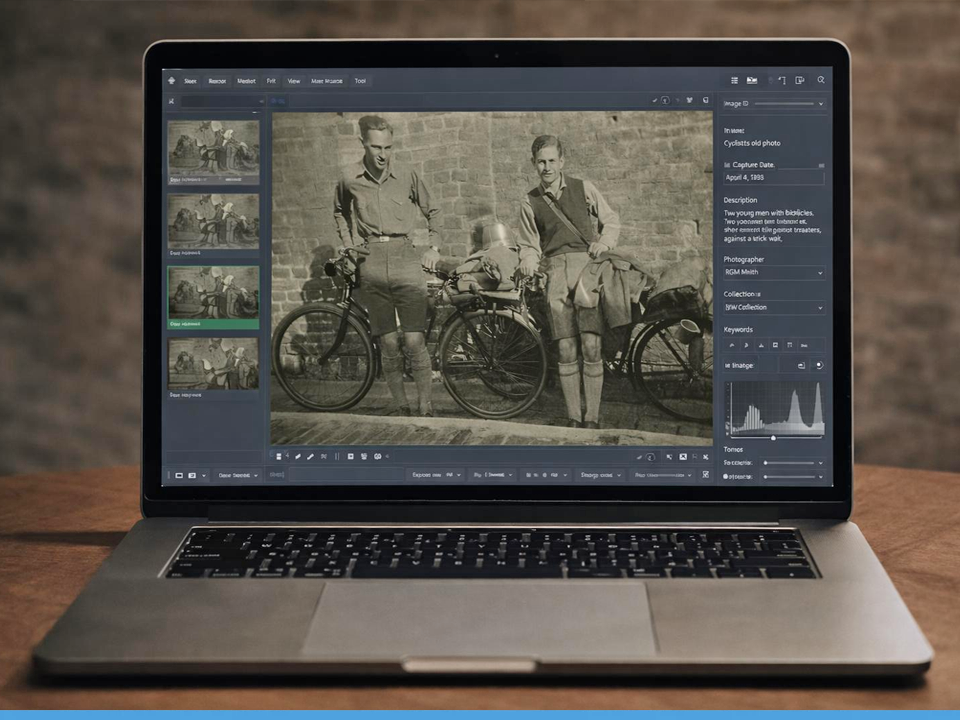
Task: Click the Capture Date field
Action: (x=774, y=178)
